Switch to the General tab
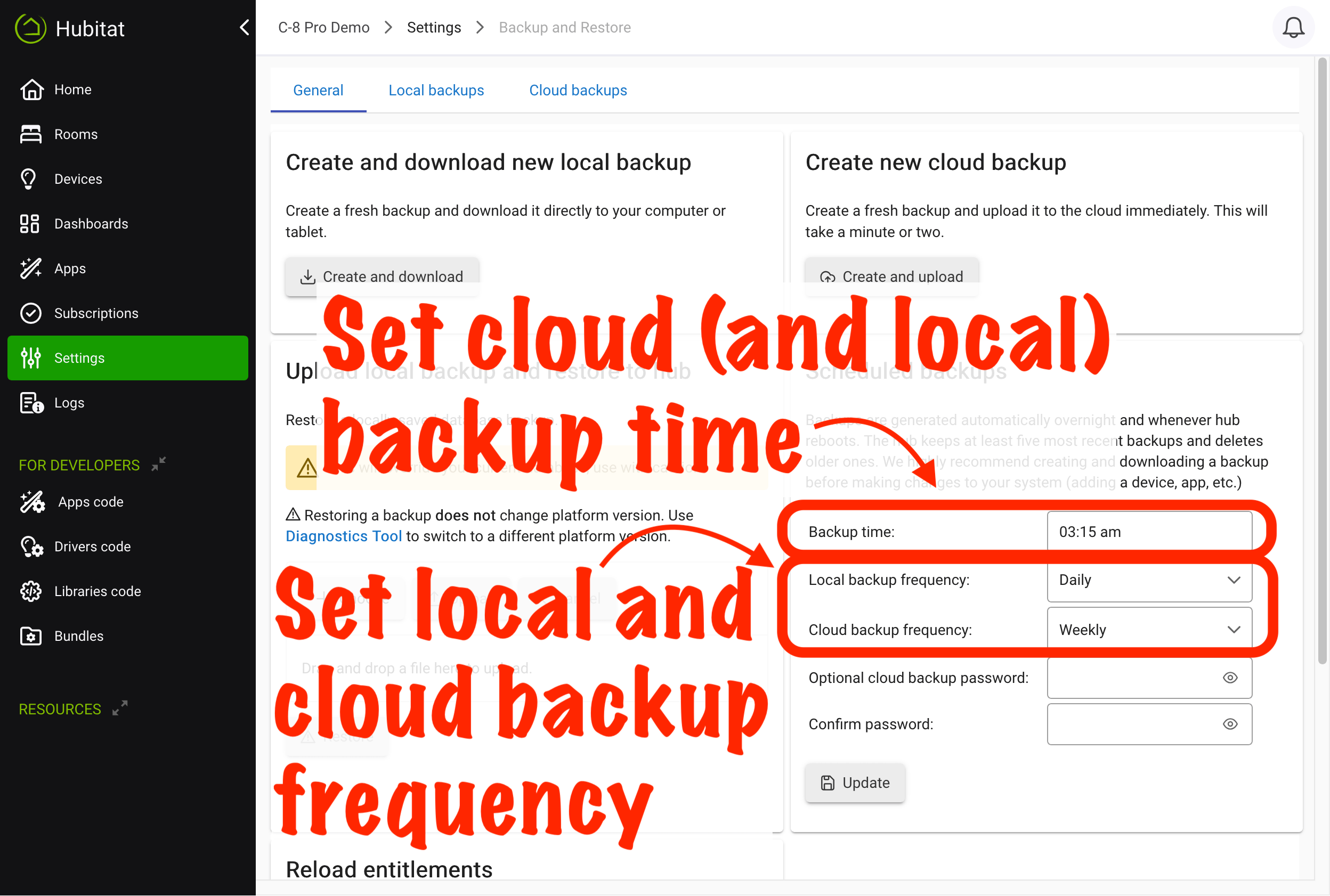 pyautogui.click(x=318, y=90)
